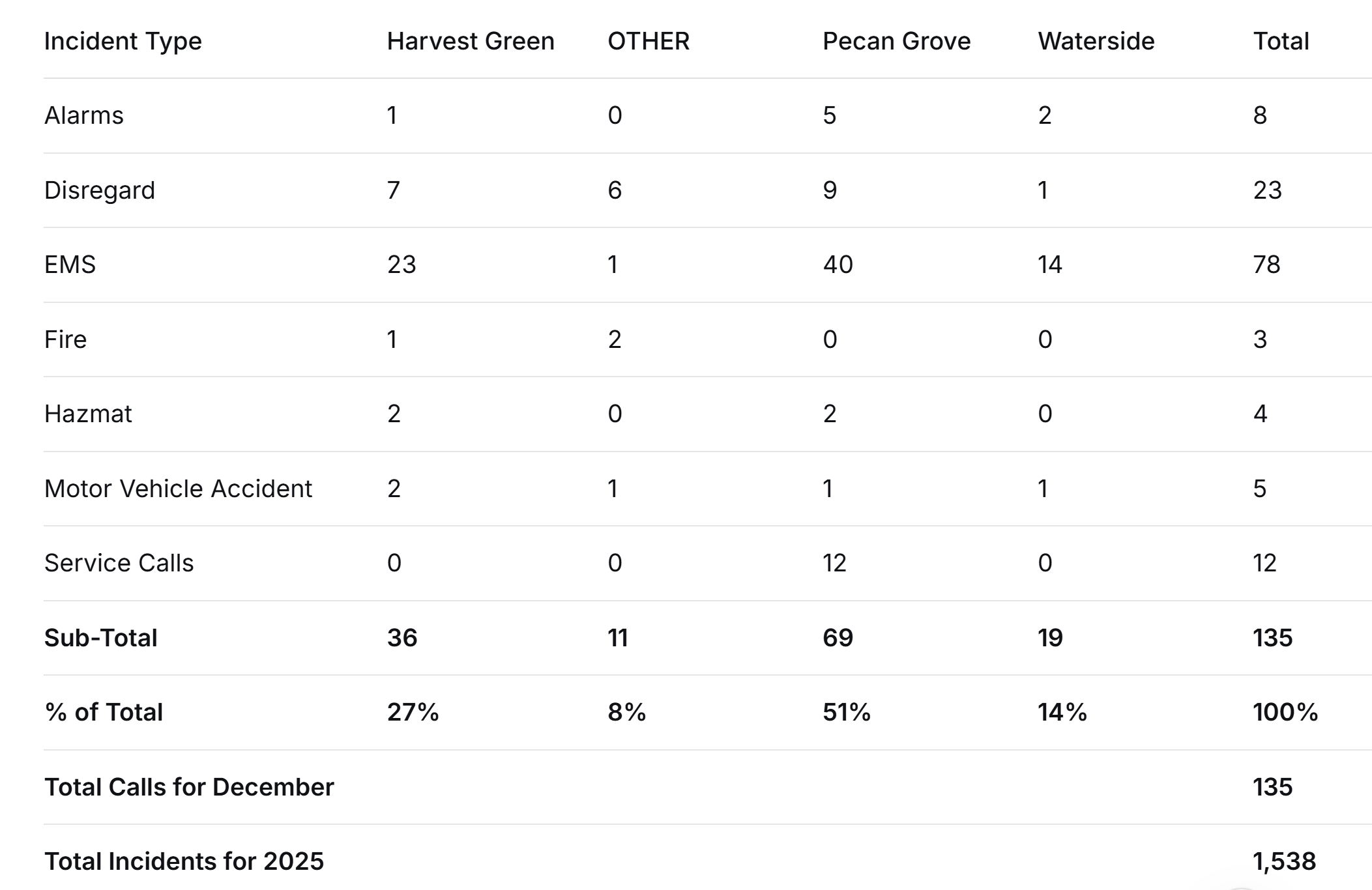
Task: Click the Harvest Green column header
Action: pyautogui.click(x=471, y=41)
